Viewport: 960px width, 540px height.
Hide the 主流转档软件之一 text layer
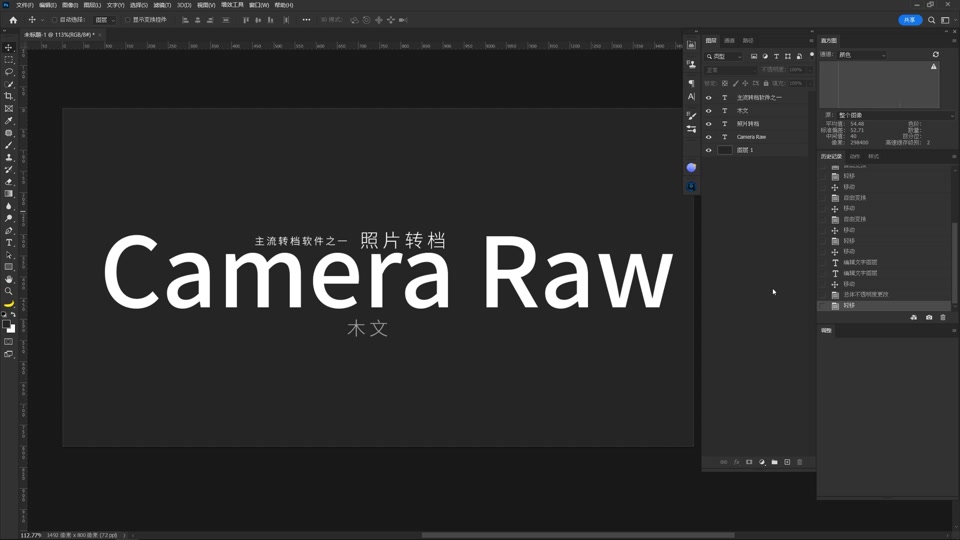(708, 98)
